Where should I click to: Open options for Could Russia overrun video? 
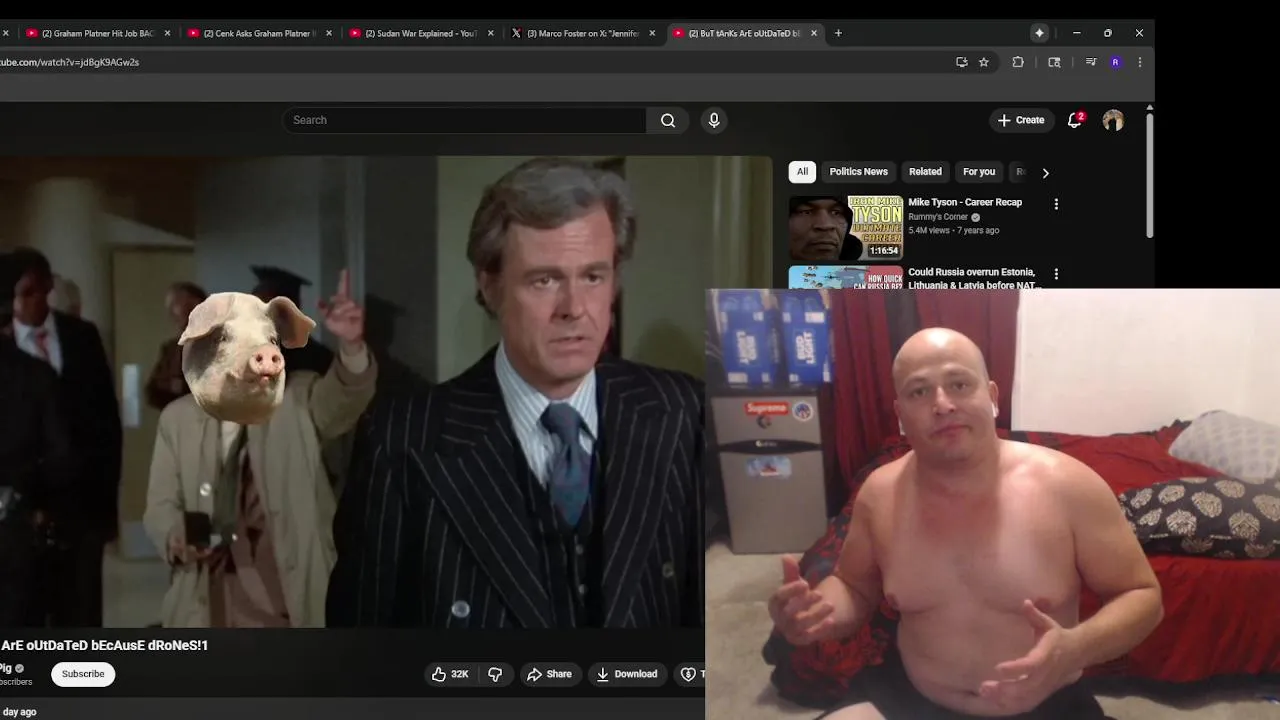pos(1056,274)
